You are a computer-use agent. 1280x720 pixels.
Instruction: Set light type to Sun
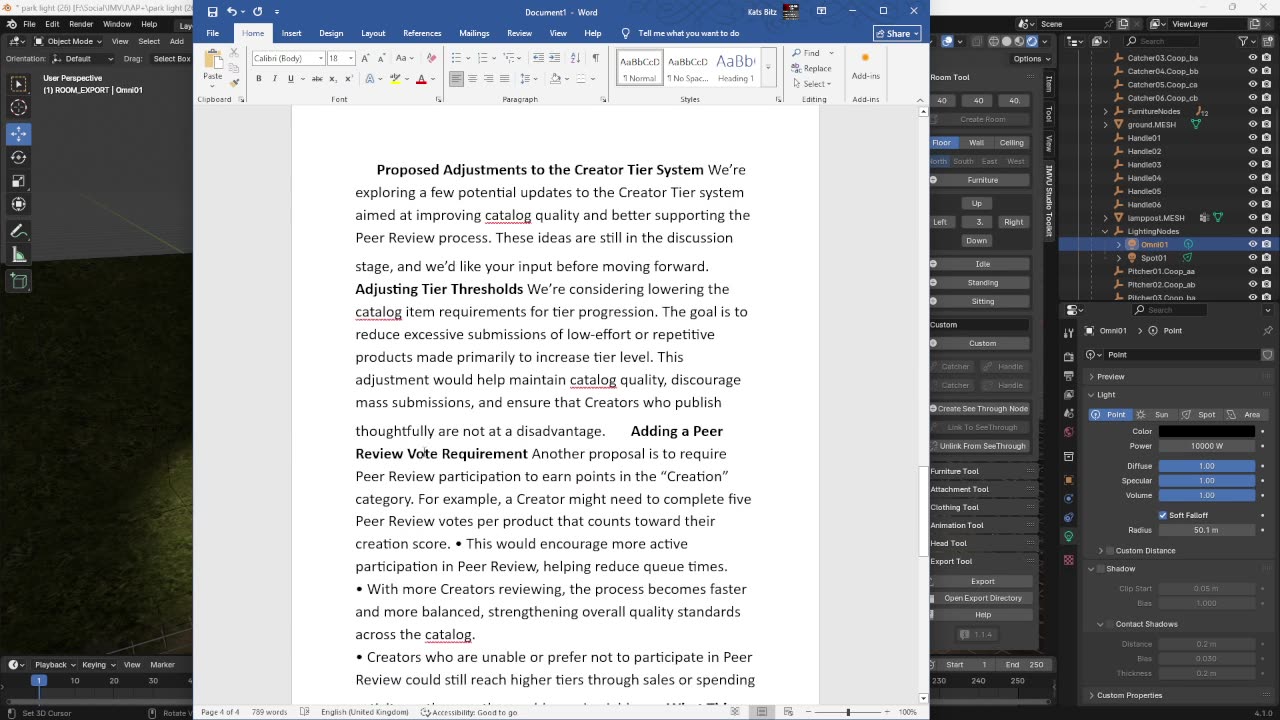pyautogui.click(x=1153, y=414)
